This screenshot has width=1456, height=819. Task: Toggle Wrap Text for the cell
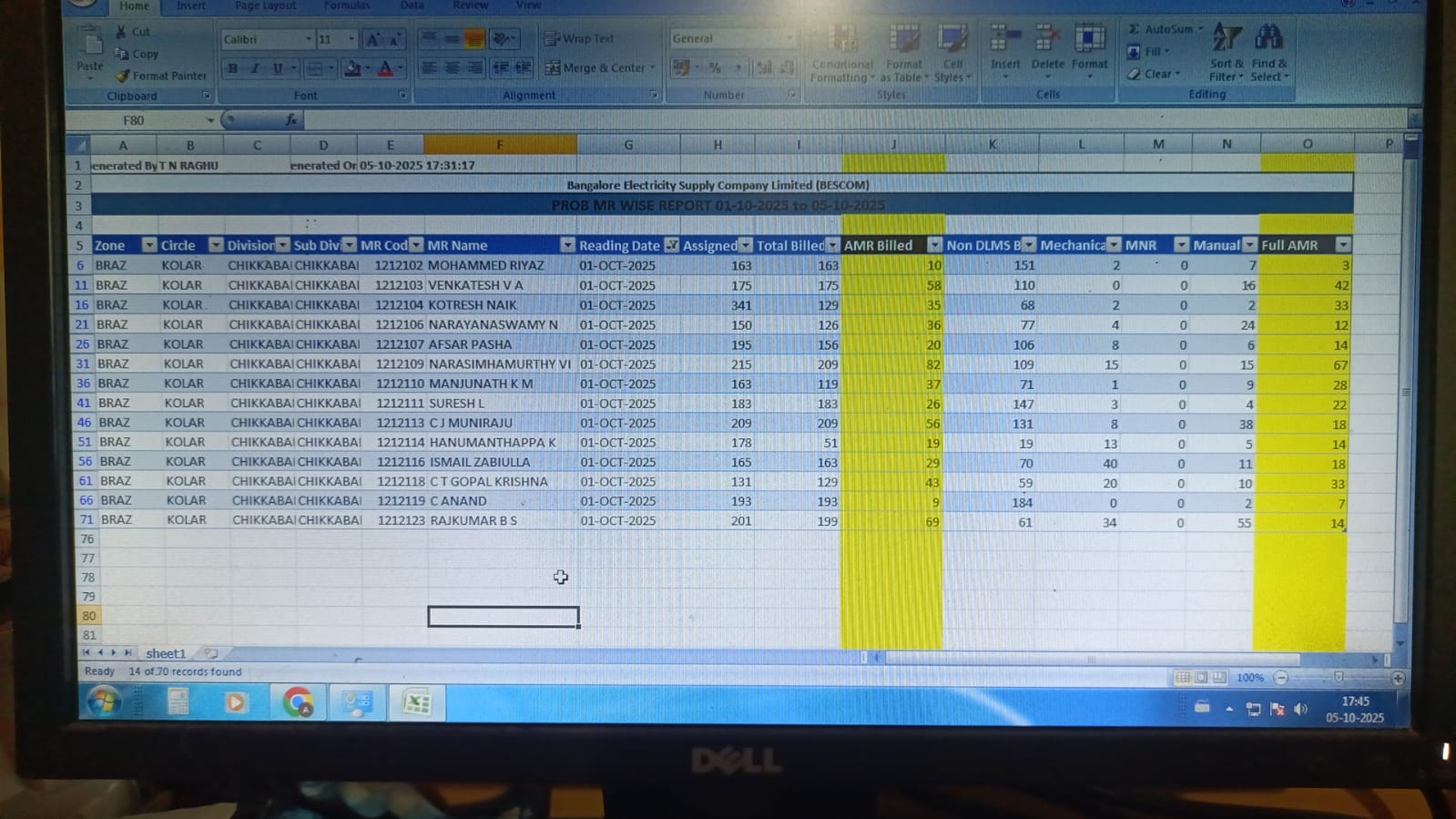pos(579,38)
